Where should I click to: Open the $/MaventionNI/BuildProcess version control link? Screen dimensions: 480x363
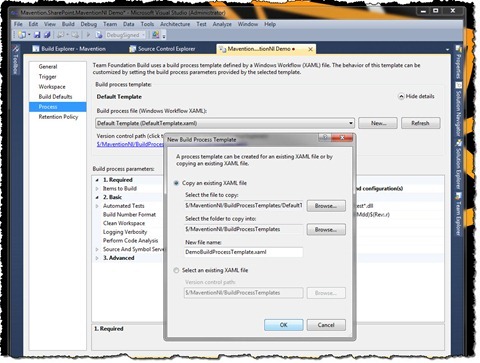(x=130, y=144)
